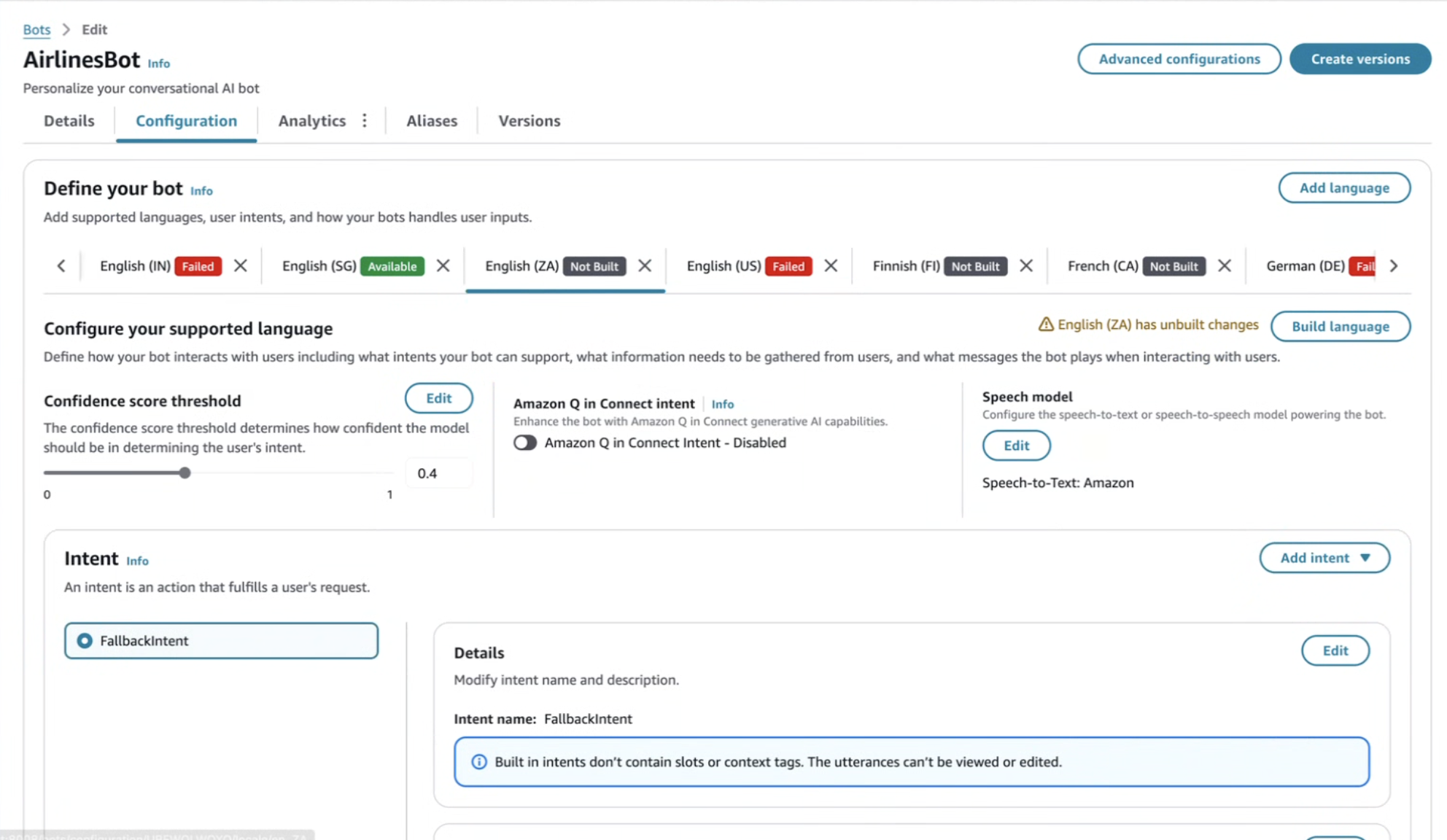Remove English (US) language via its X icon

point(831,265)
